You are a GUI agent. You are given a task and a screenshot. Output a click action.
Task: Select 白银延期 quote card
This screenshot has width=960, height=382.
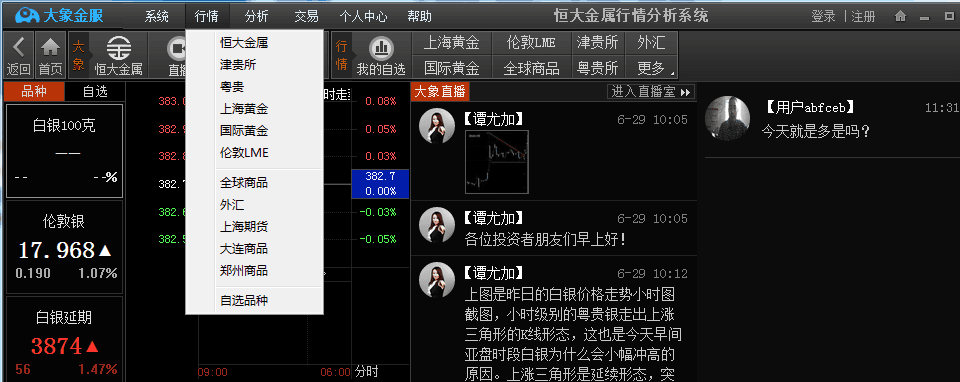64,339
